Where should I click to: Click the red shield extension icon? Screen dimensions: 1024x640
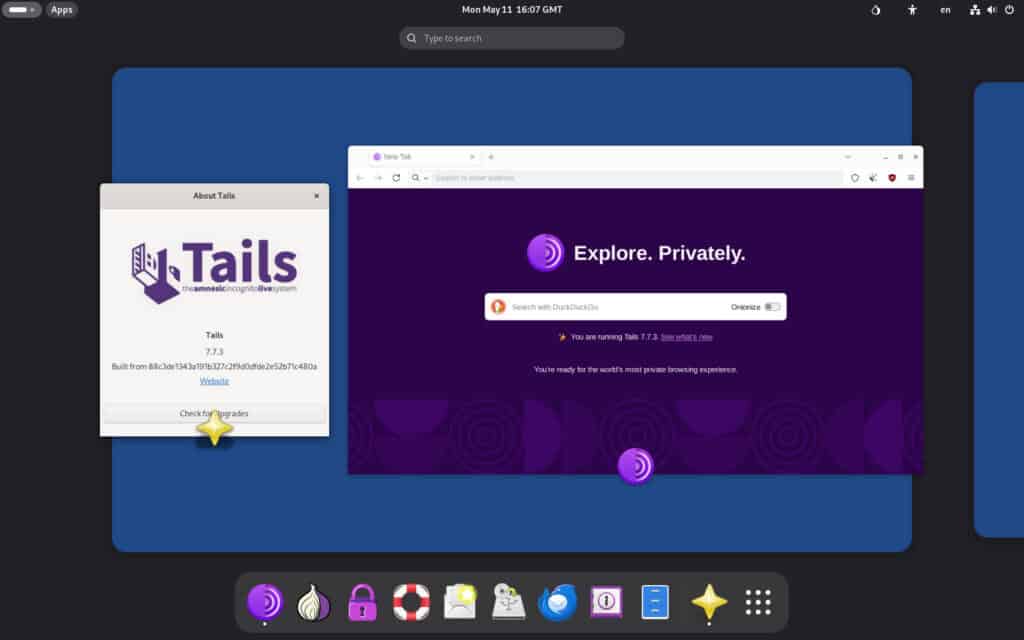pos(891,178)
